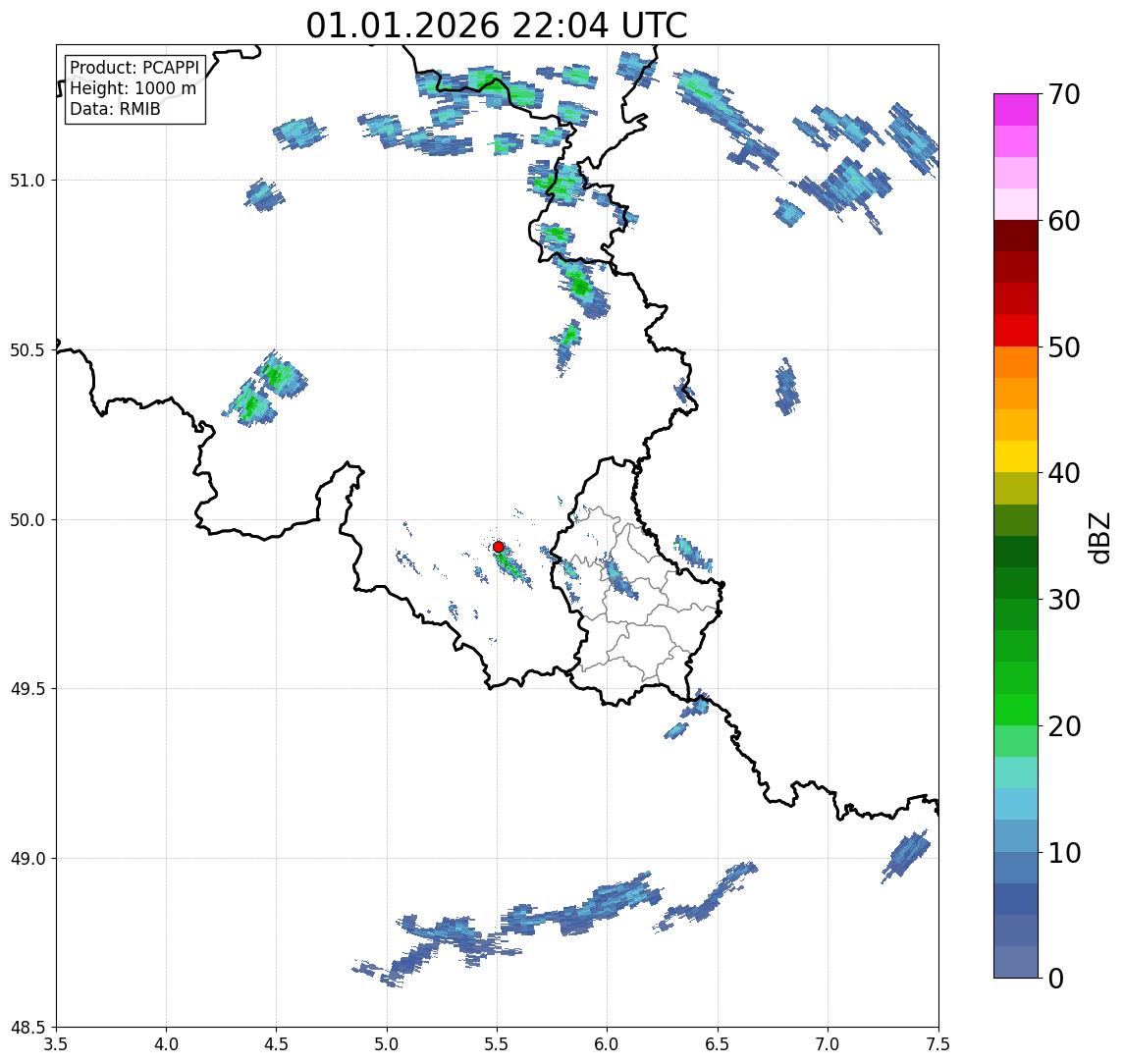1124x1064 pixels.
Task: Click longitude axis label 6.0
Action: tap(608, 1044)
